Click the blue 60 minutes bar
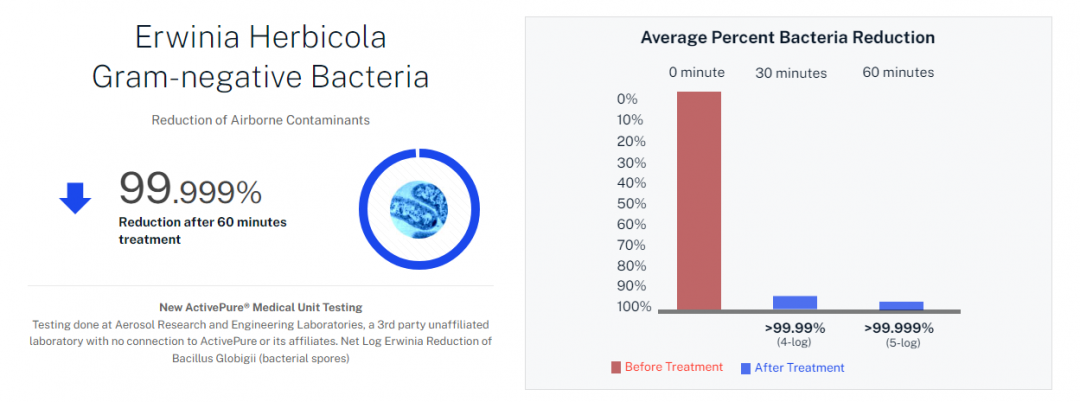Screen dimensions: 1080x402 tap(901, 305)
